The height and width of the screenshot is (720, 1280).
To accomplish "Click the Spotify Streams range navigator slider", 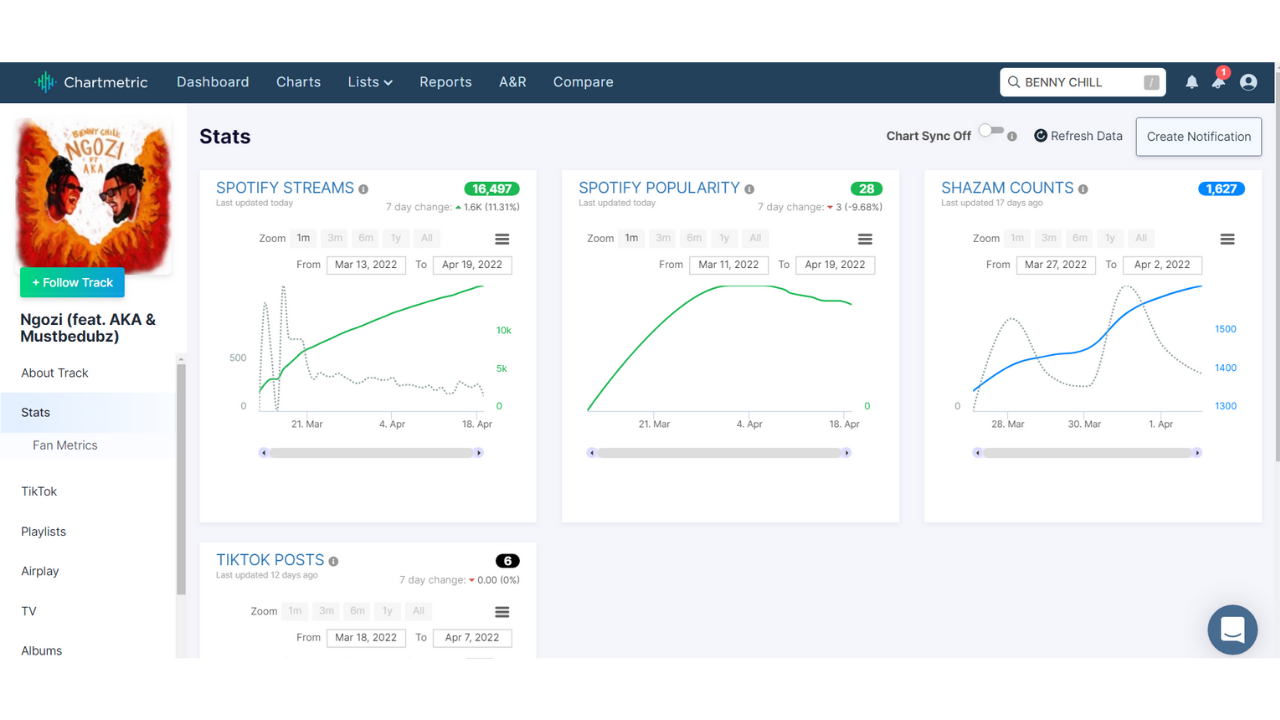I will point(371,453).
